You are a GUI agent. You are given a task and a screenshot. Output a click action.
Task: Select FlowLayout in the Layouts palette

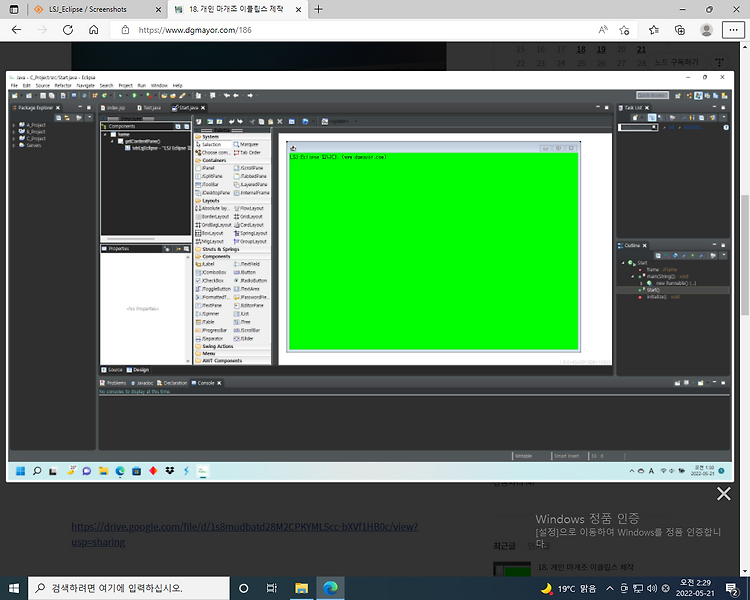click(249, 209)
